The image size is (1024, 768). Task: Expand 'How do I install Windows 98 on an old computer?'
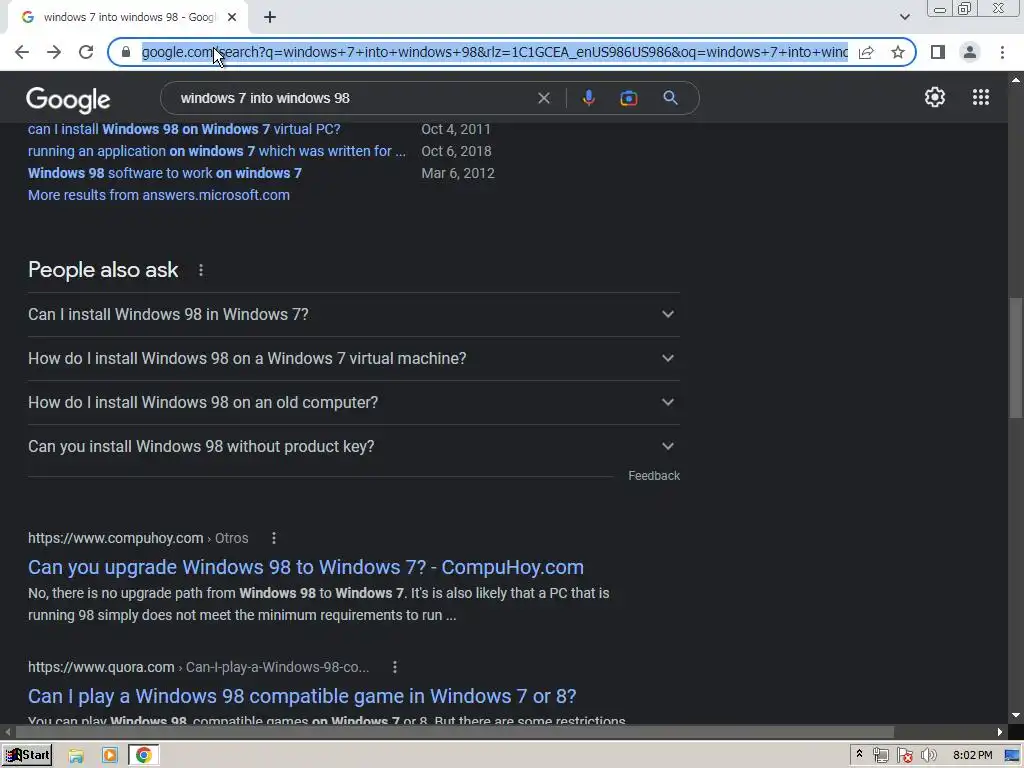click(x=353, y=402)
